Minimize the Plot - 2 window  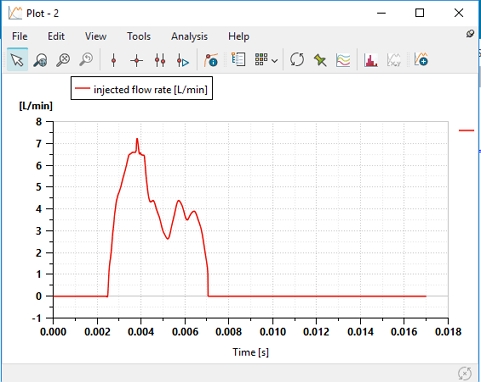381,13
